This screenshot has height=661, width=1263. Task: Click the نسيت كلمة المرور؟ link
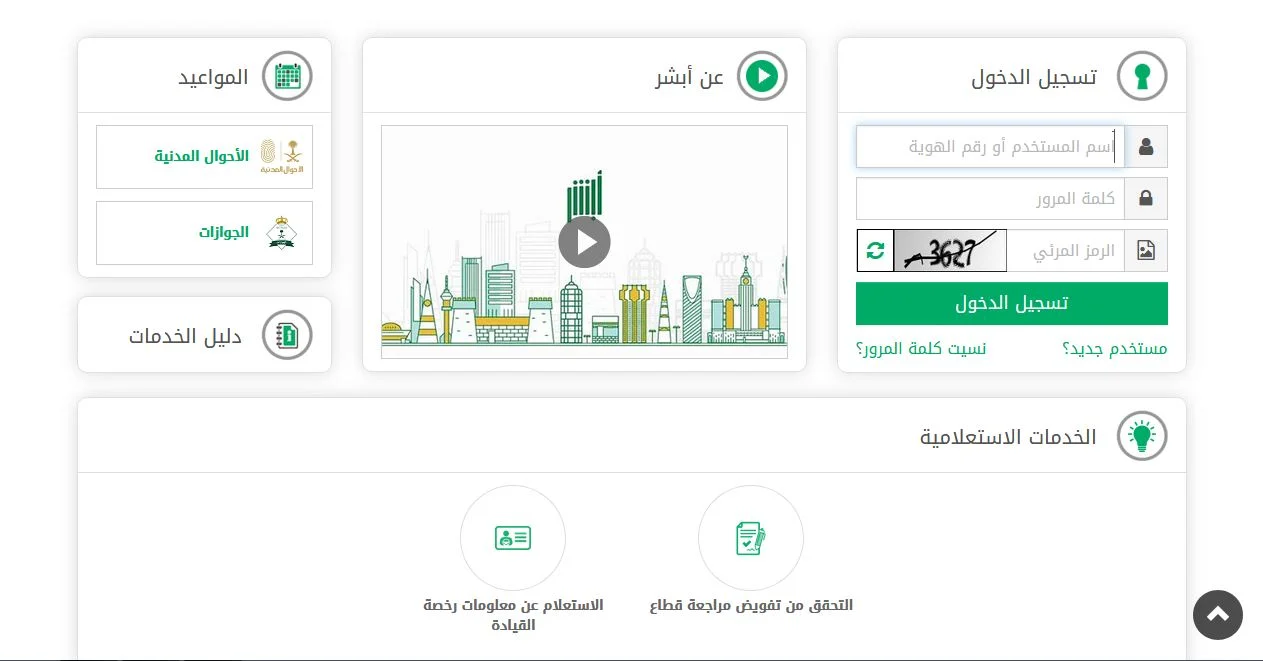pos(920,349)
